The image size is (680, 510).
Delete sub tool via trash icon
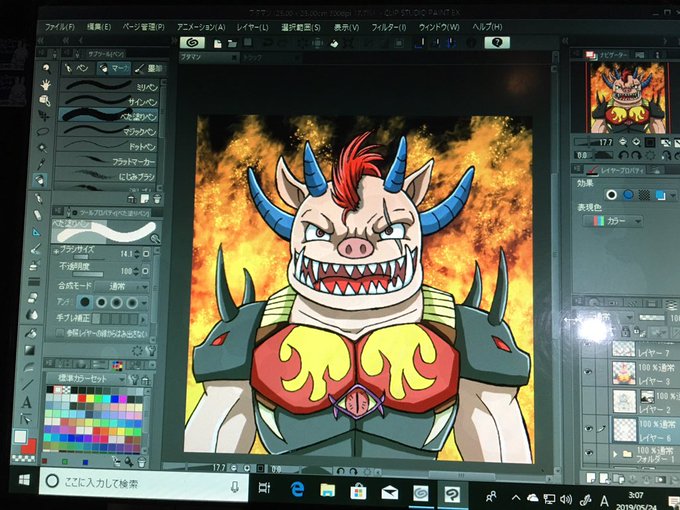point(157,199)
